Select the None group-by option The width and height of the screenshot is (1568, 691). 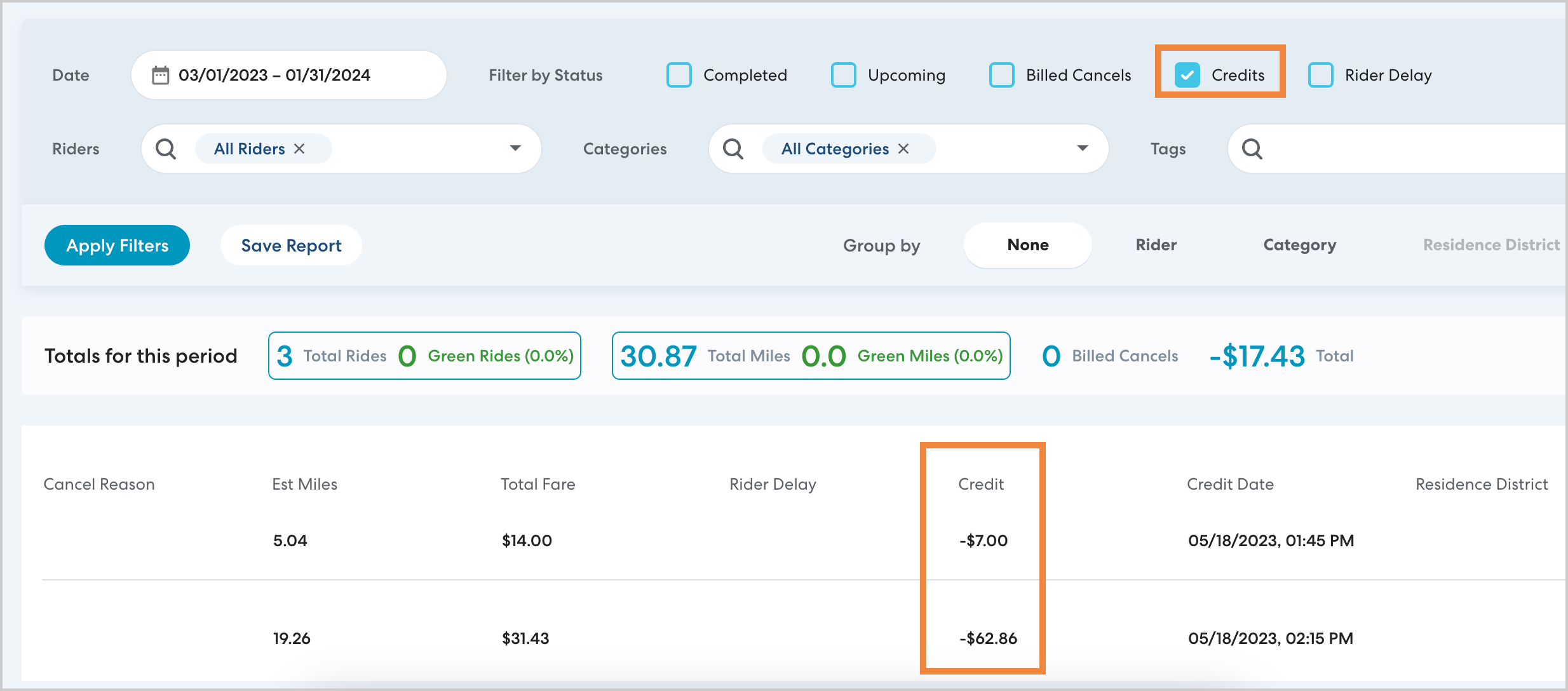[1027, 245]
